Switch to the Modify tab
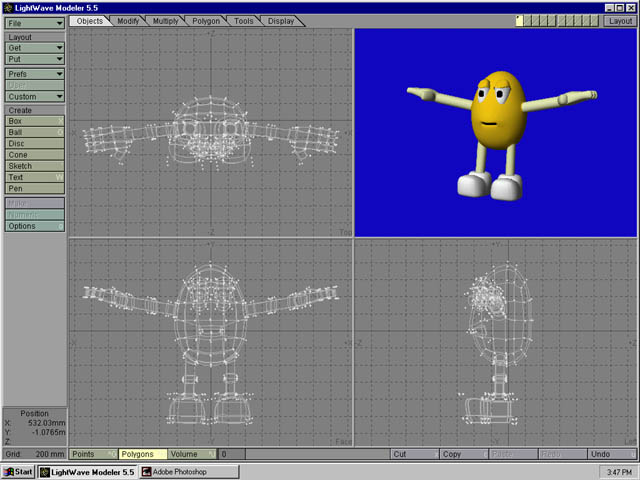Screen dimensions: 640x480 [x=128, y=20]
